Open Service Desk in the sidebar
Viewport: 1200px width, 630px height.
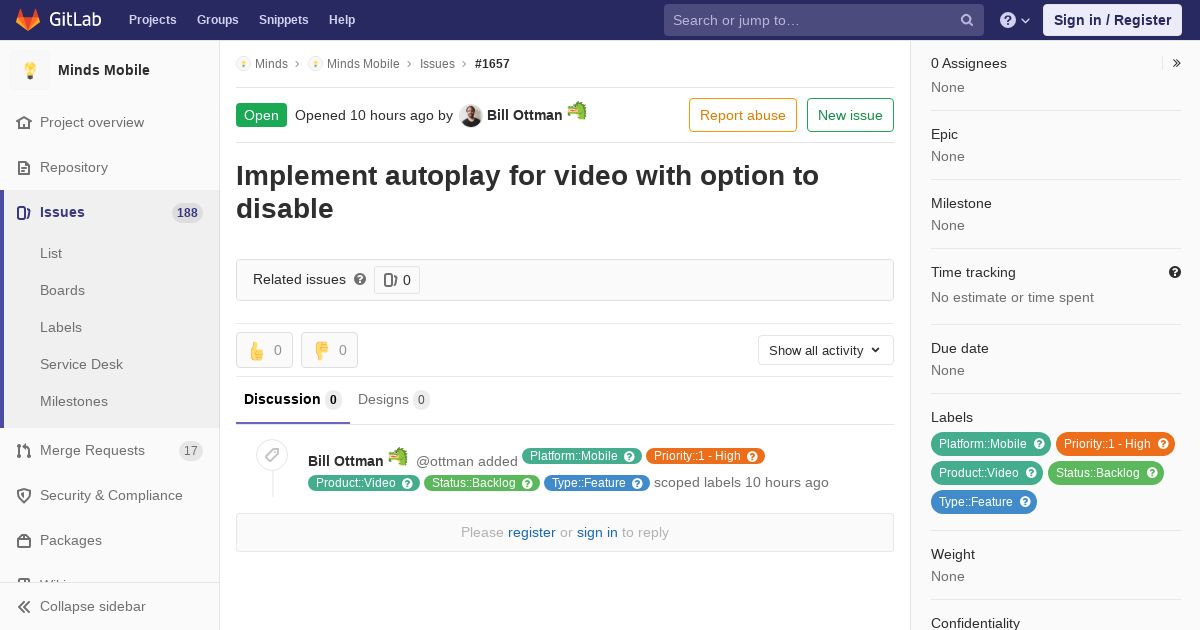pyautogui.click(x=81, y=364)
